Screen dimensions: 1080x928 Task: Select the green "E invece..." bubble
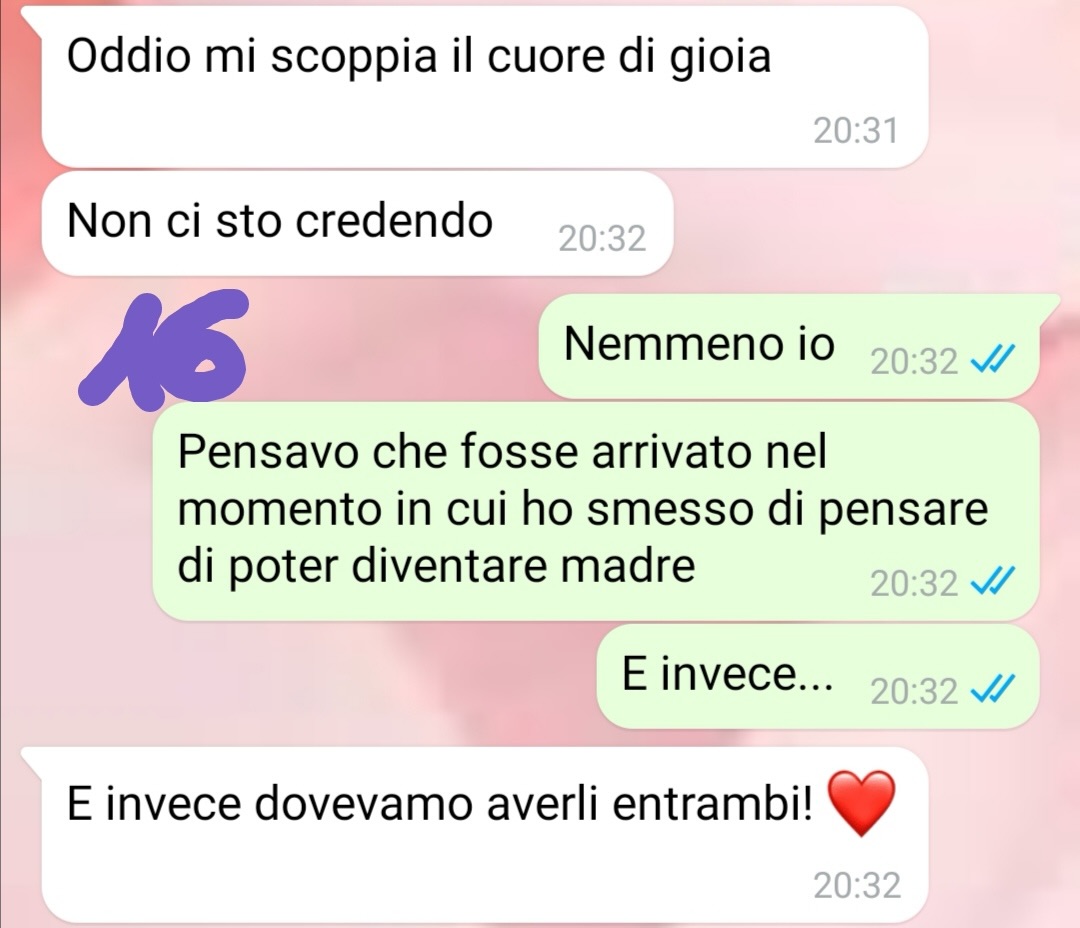coord(818,677)
